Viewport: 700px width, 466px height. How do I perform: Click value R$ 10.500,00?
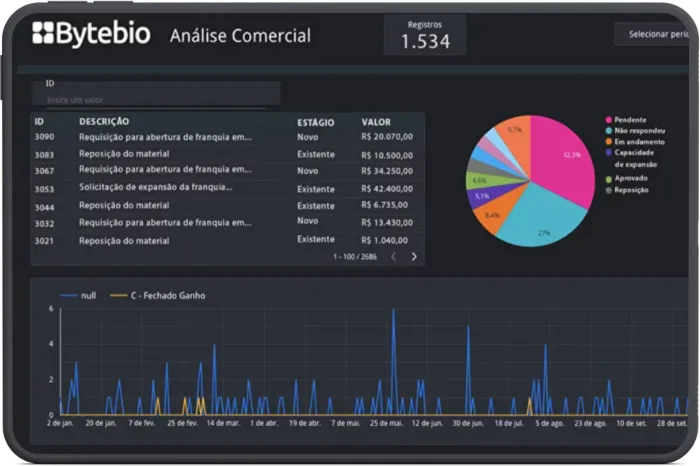(x=387, y=155)
